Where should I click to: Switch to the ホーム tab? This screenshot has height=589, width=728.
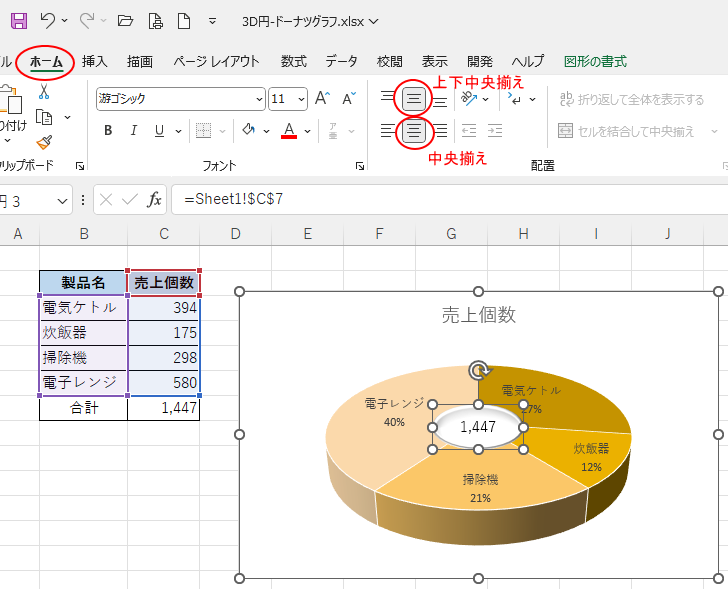coord(46,62)
